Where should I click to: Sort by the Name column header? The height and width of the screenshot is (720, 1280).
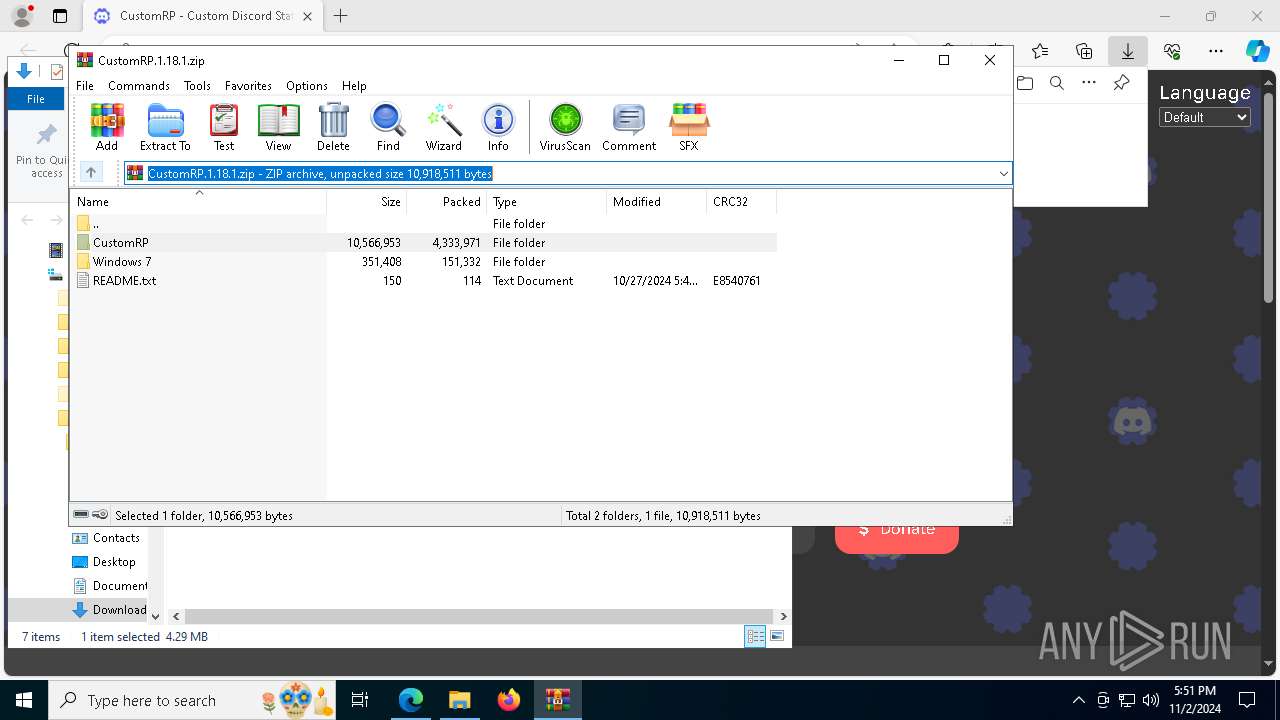coord(199,202)
